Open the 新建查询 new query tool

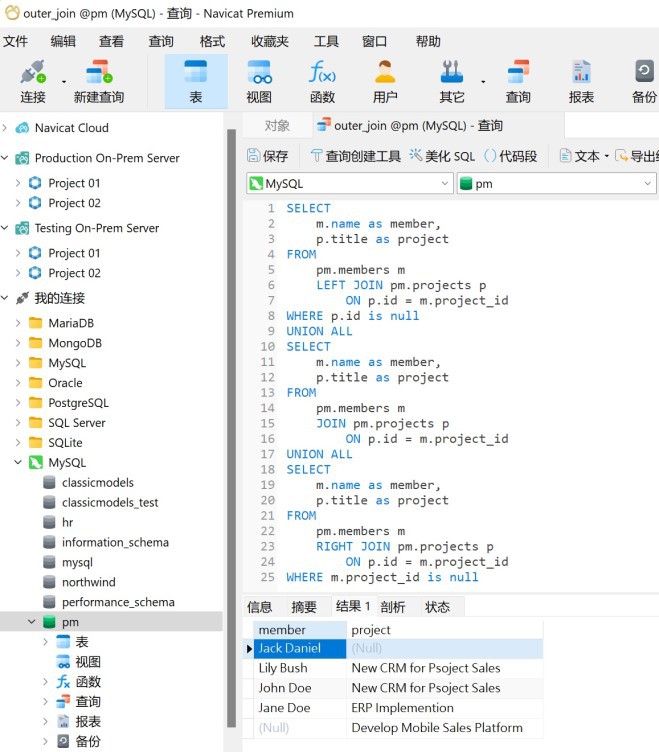(x=99, y=82)
